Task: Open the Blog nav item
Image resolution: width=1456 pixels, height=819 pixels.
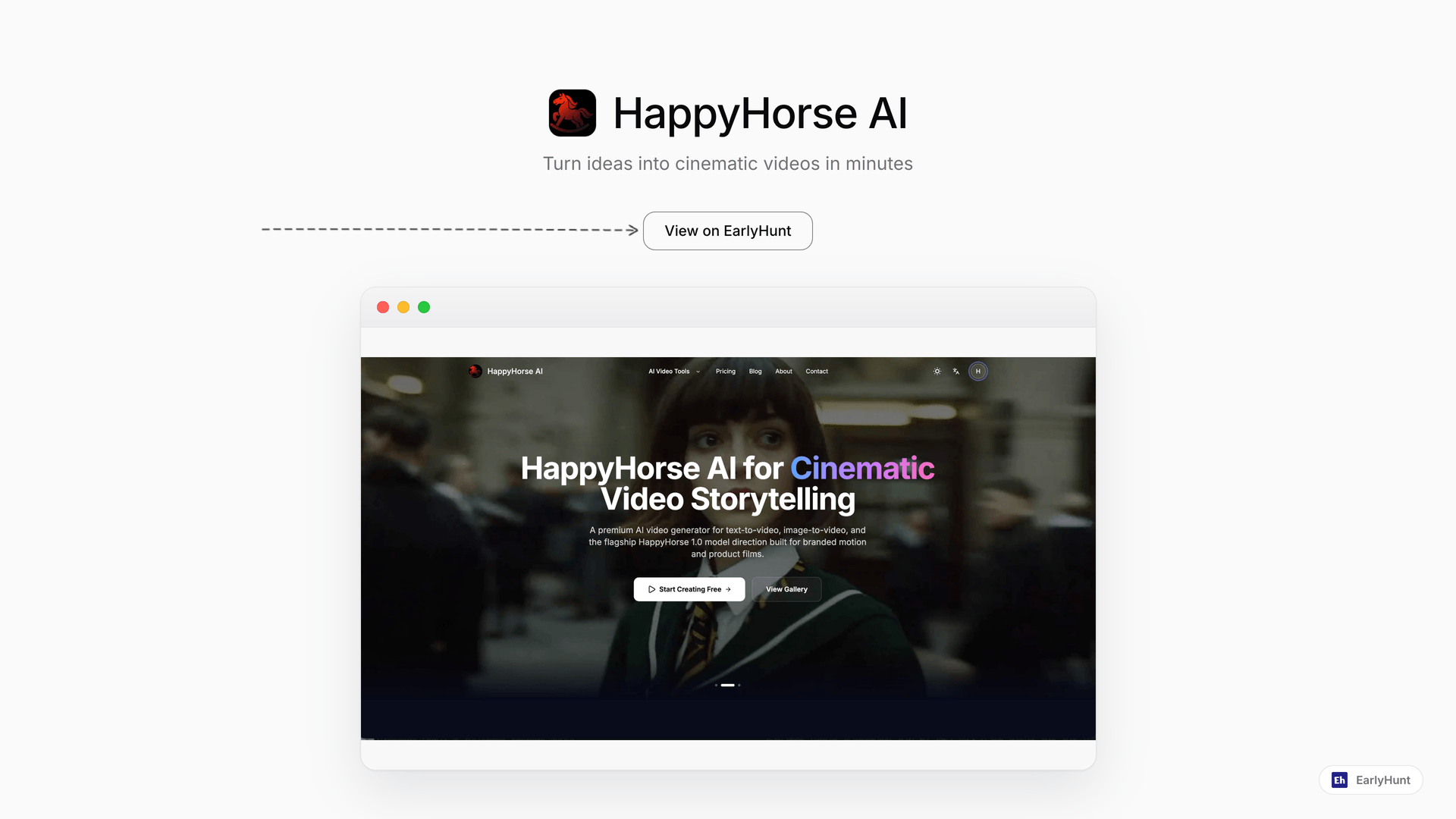Action: coord(755,371)
